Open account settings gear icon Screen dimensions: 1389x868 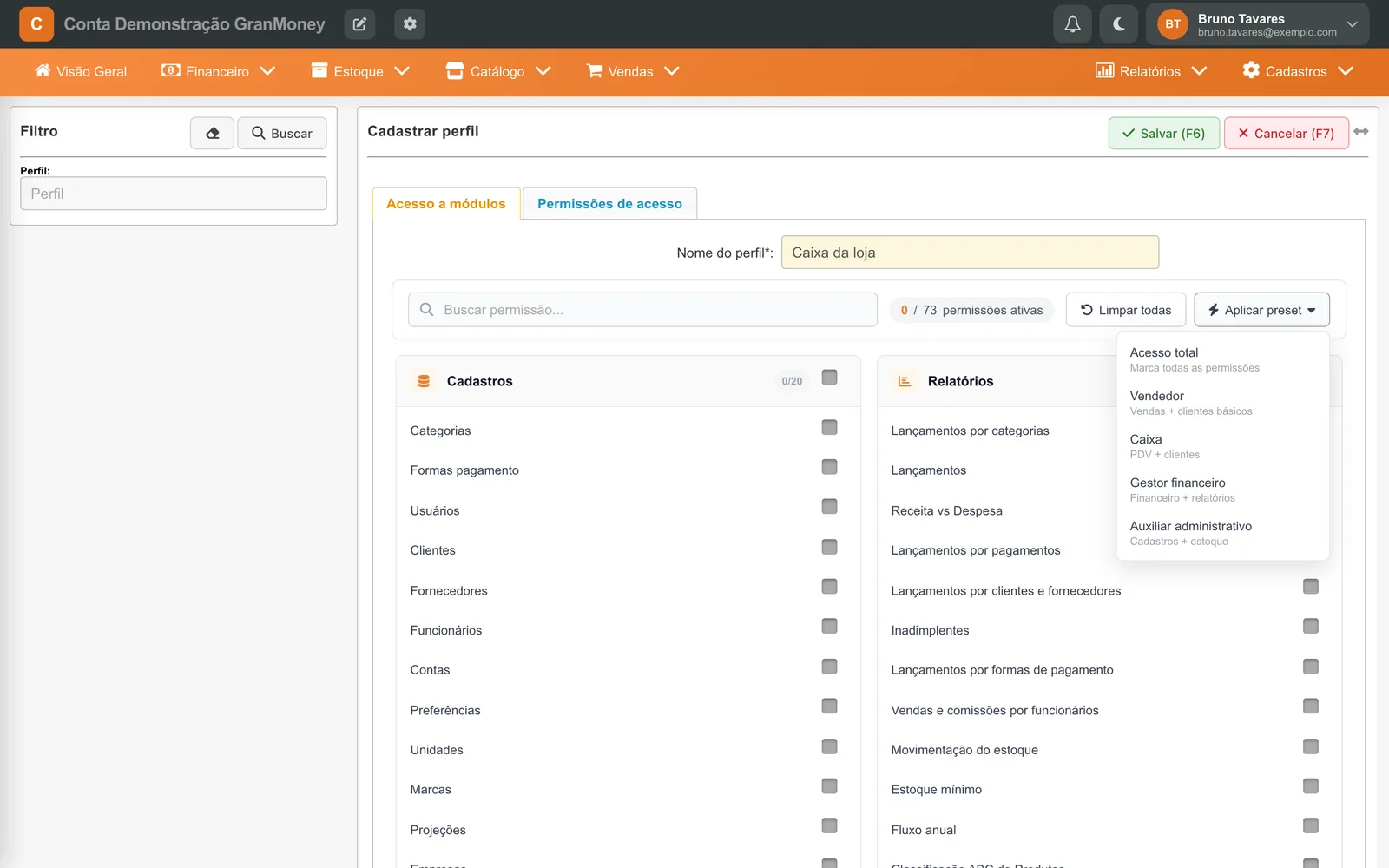410,24
